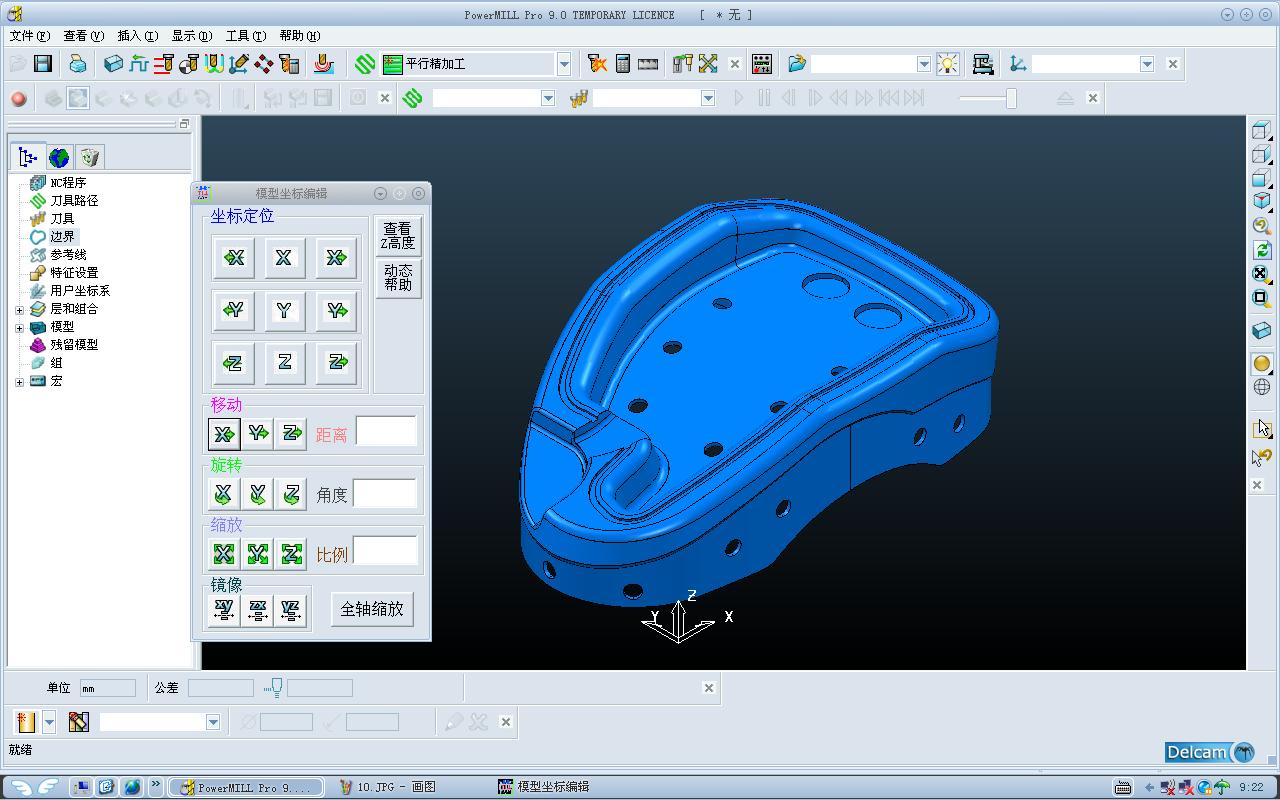
Task: Open the active toolpath dropdown
Action: (548, 98)
